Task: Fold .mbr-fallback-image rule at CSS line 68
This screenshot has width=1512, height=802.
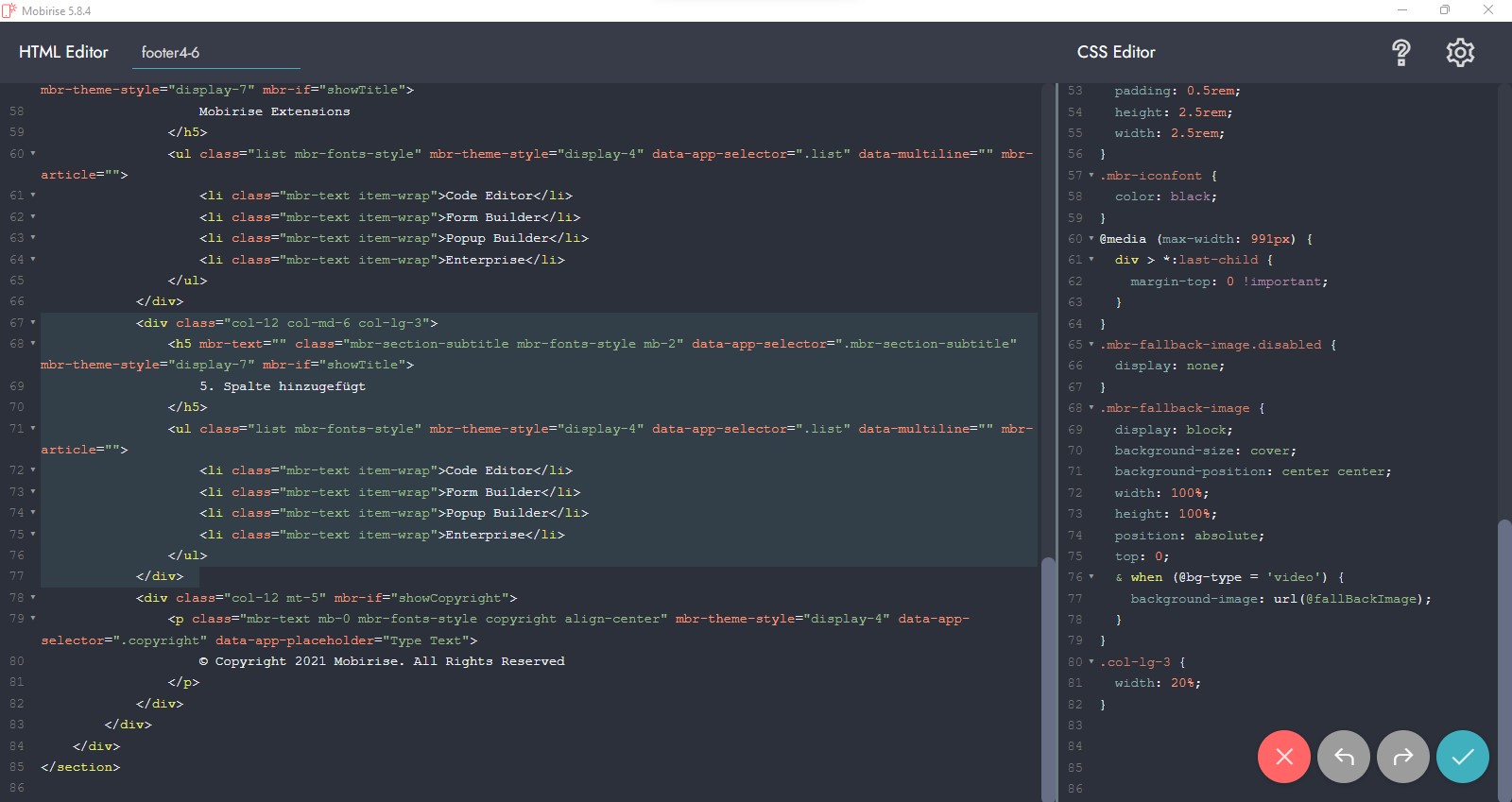Action: (x=1091, y=408)
